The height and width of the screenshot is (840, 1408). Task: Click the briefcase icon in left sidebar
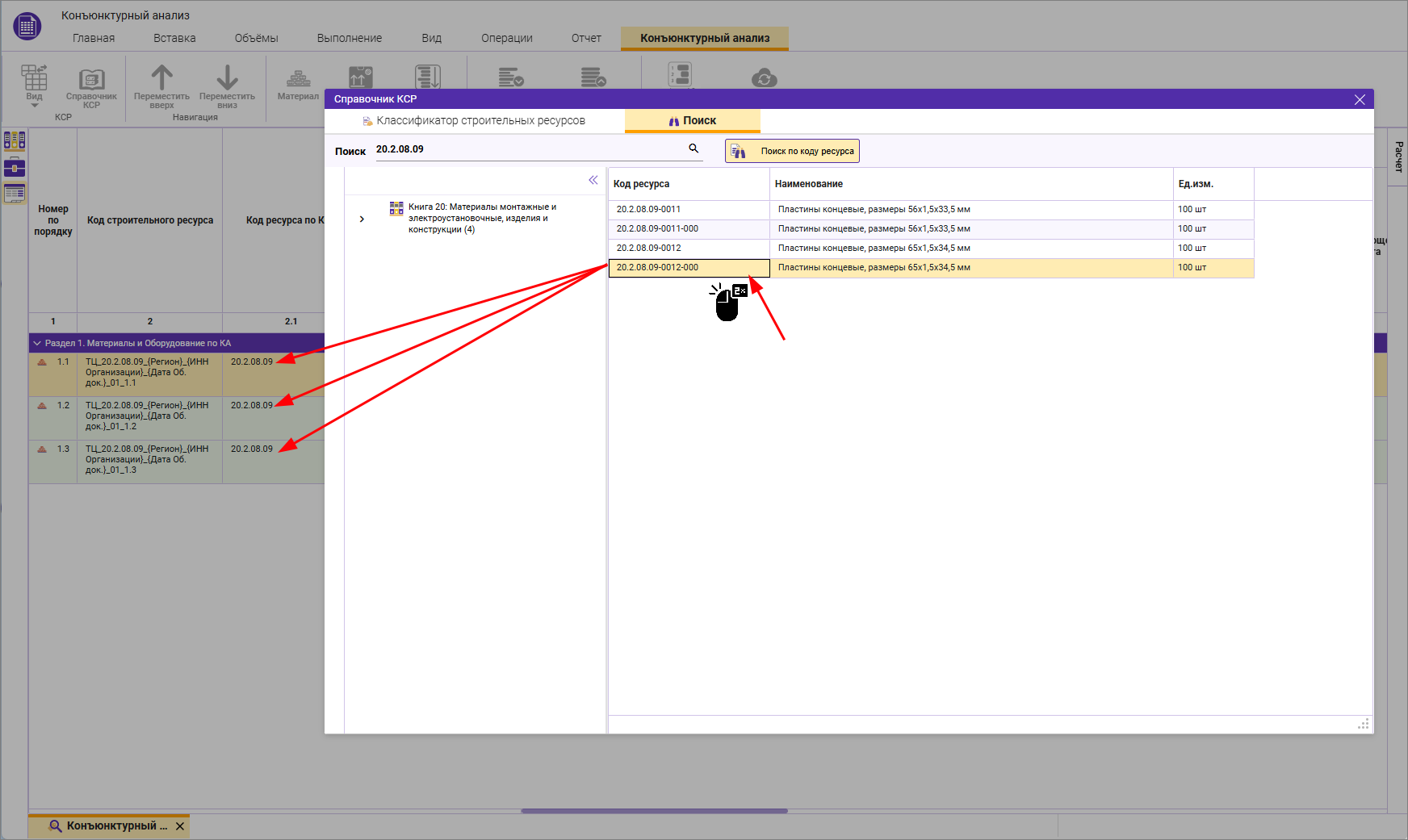pos(15,168)
